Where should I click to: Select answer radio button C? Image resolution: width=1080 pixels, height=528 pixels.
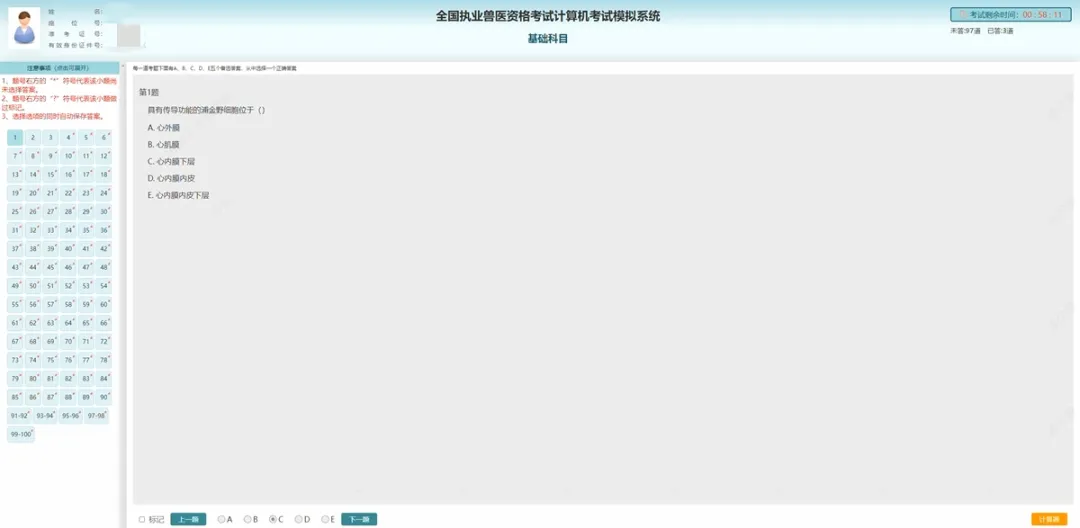pyautogui.click(x=273, y=519)
